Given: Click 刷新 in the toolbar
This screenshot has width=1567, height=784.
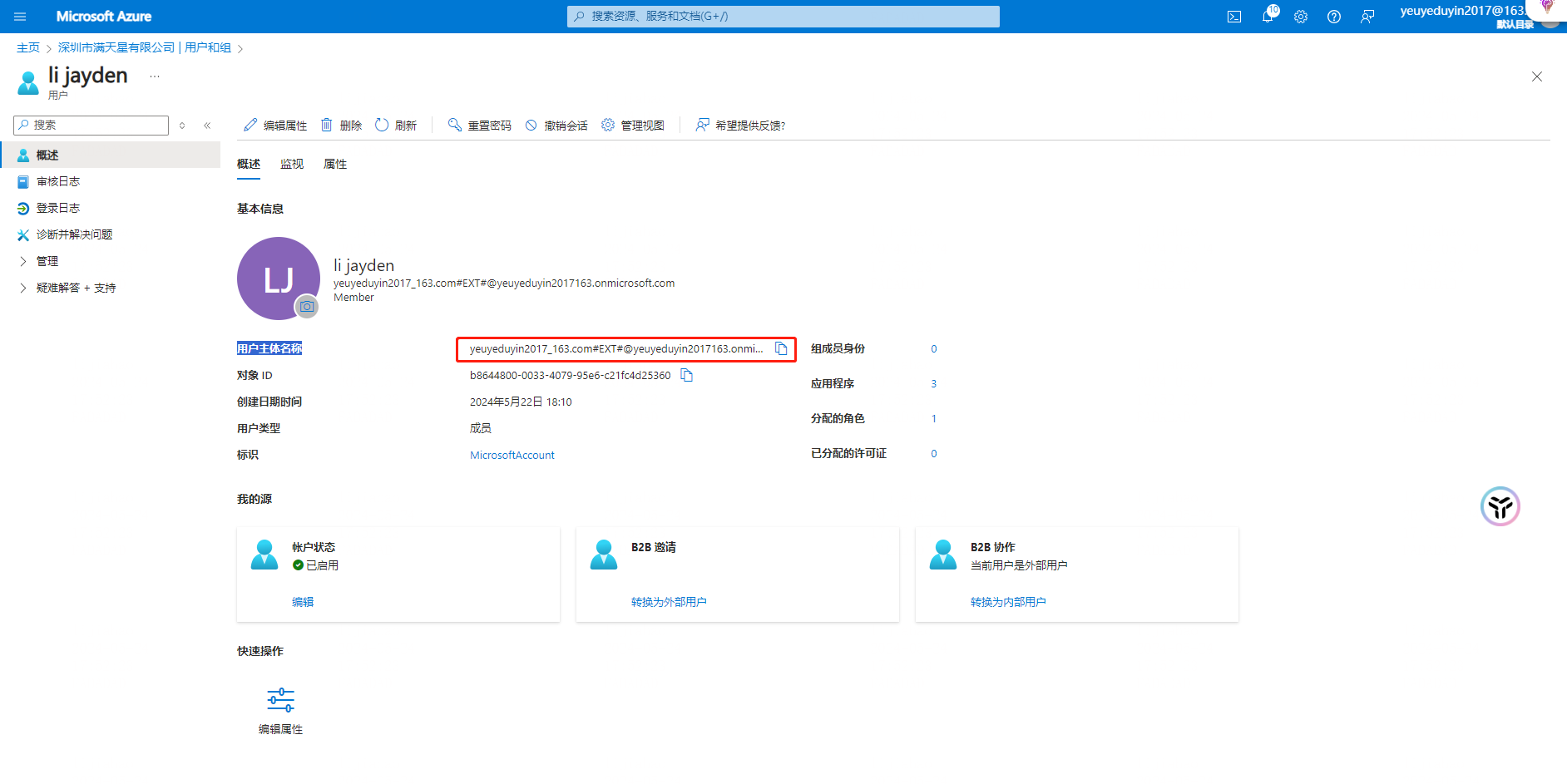Looking at the screenshot, I should coord(396,126).
